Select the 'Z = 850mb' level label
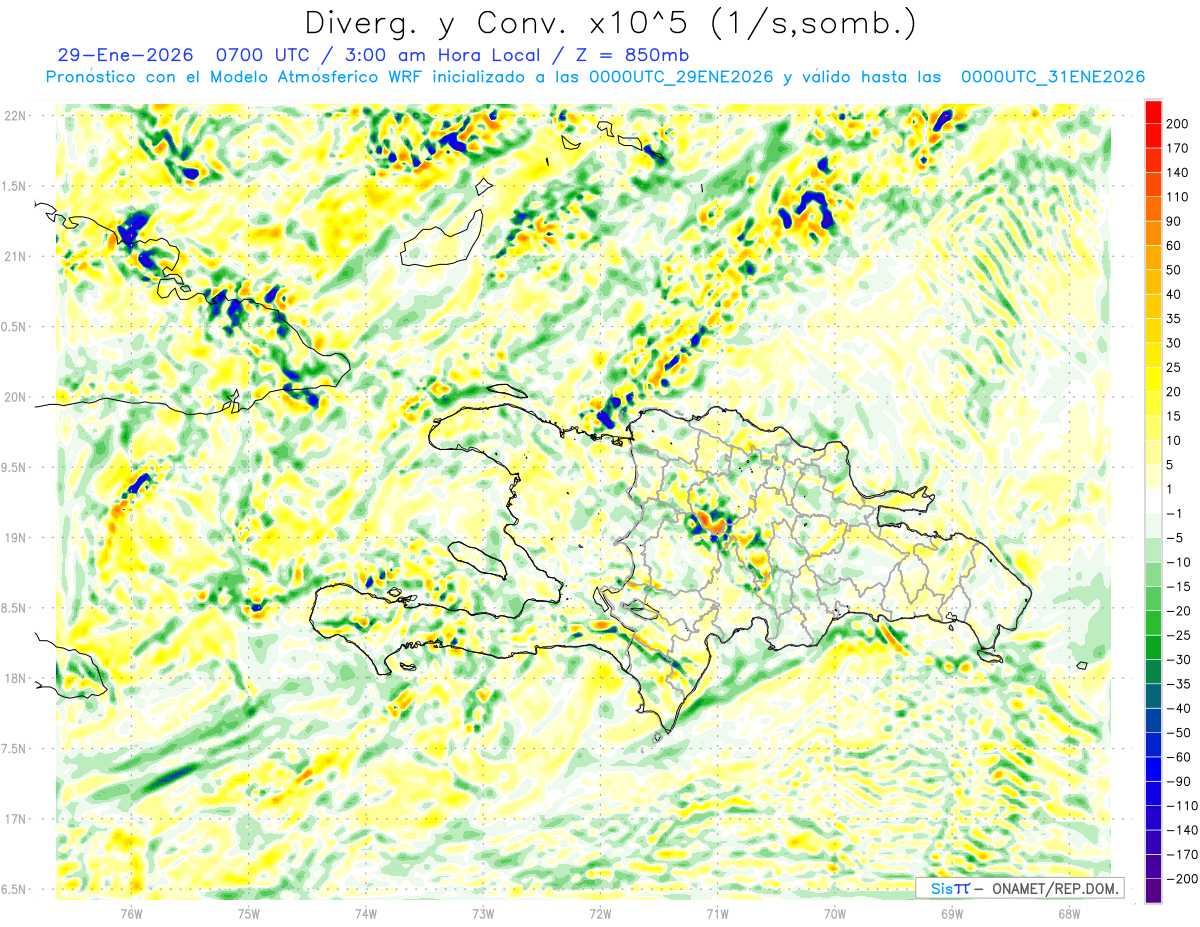 (x=630, y=55)
